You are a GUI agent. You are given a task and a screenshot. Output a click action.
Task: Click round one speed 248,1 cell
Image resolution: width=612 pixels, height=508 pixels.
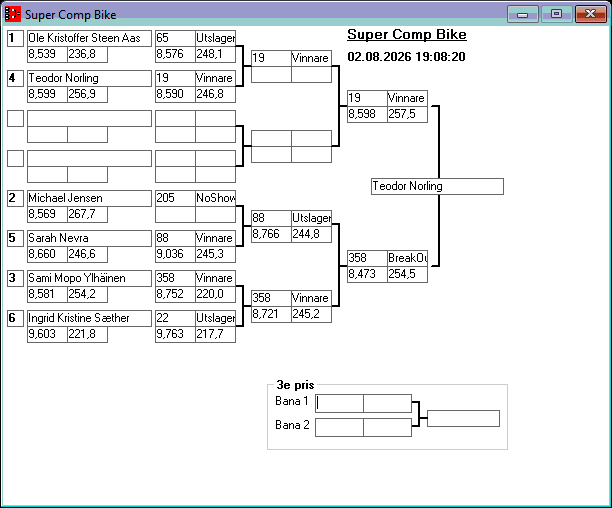point(215,54)
